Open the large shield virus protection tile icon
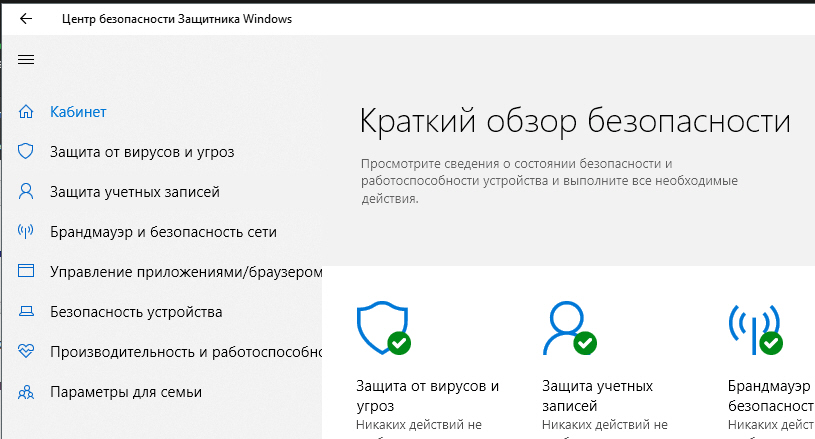815x439 pixels. pyautogui.click(x=384, y=328)
